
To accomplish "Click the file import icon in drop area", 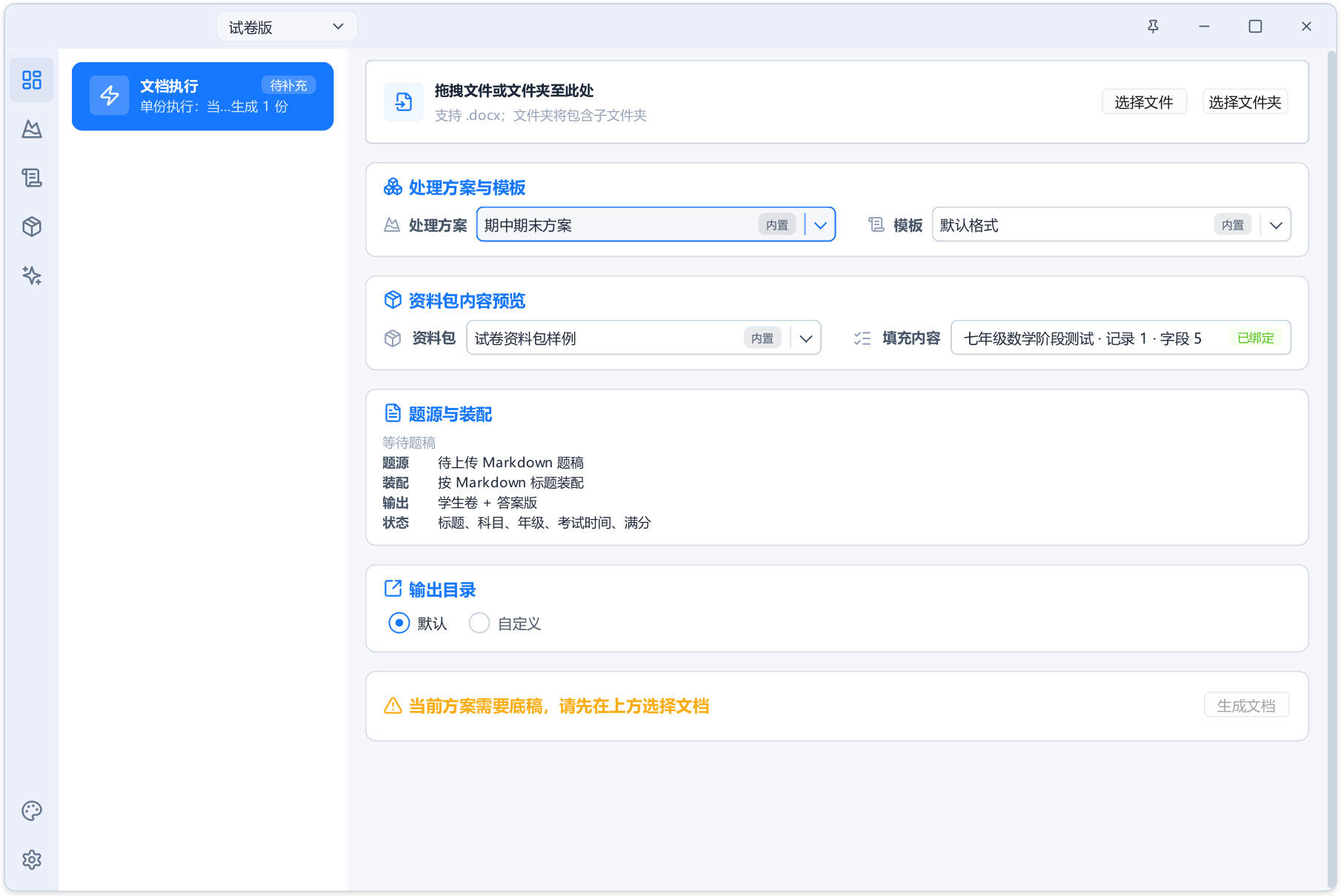I will point(404,102).
